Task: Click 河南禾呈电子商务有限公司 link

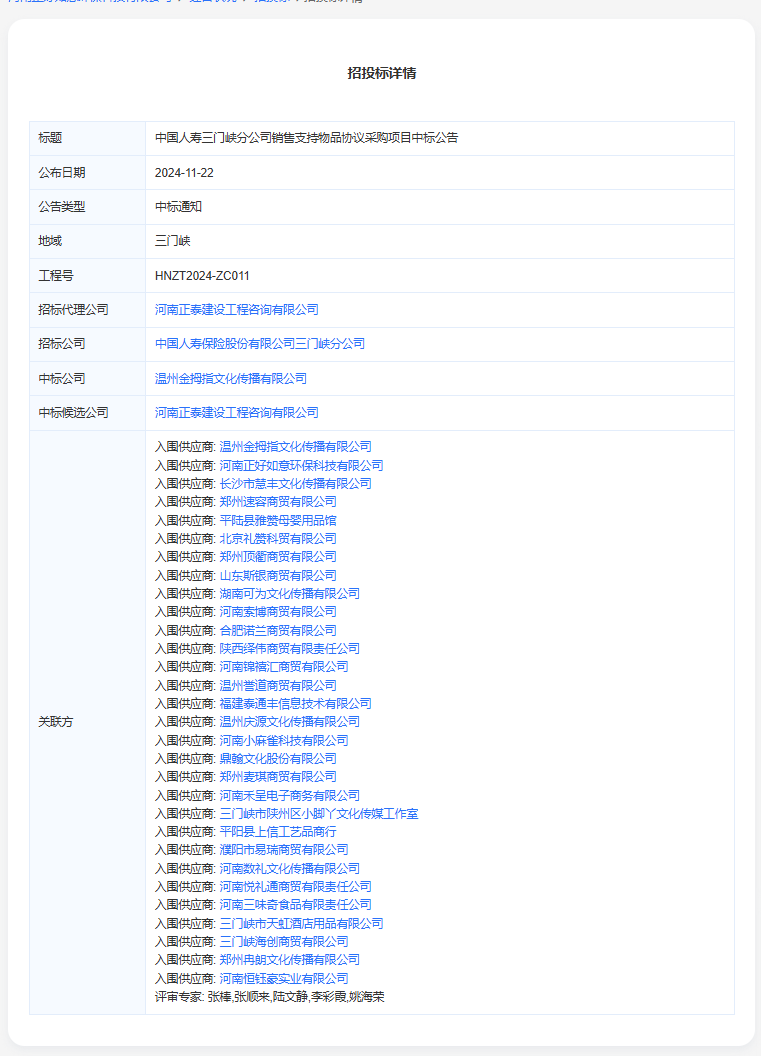Action: pyautogui.click(x=289, y=796)
